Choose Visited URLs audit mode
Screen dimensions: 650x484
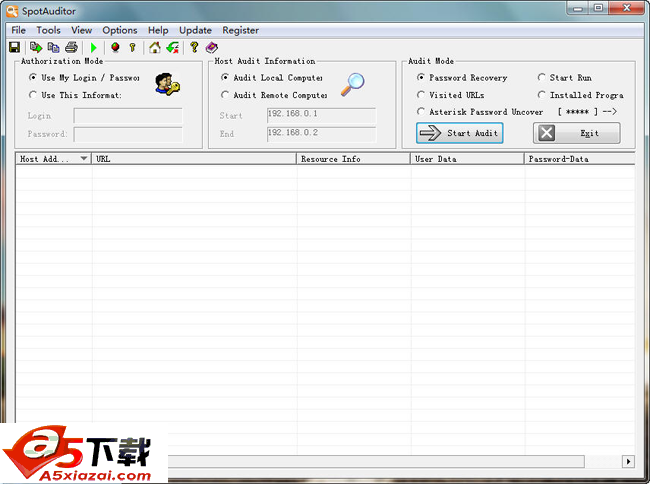421,95
